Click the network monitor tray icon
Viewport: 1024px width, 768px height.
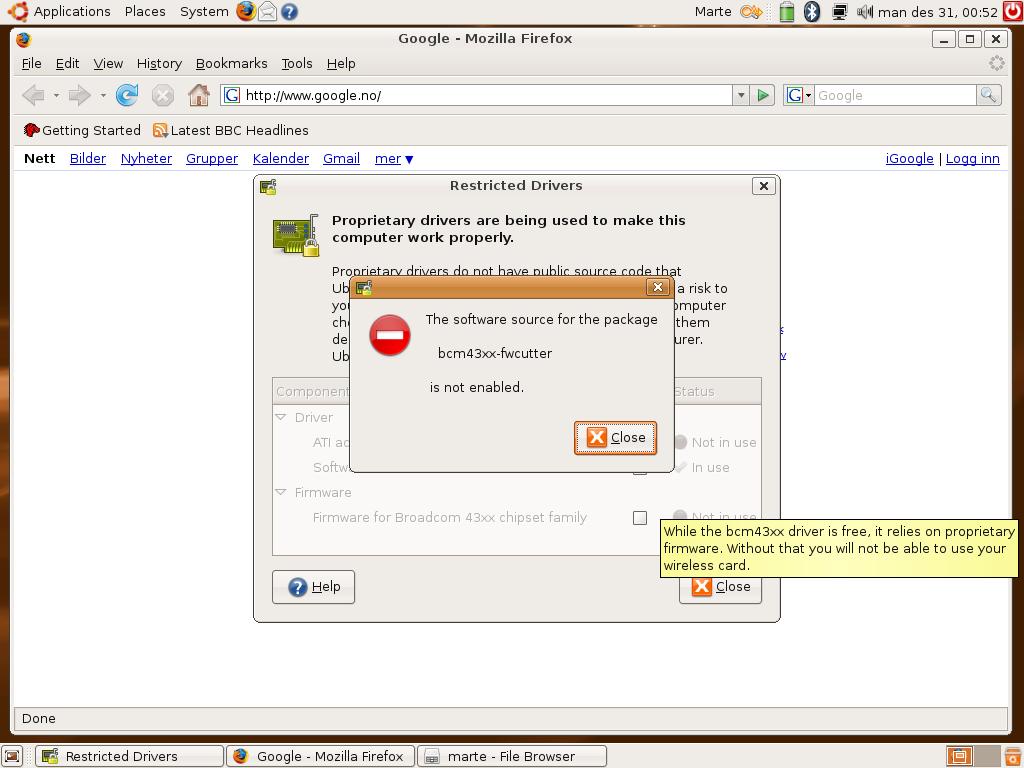tap(839, 12)
